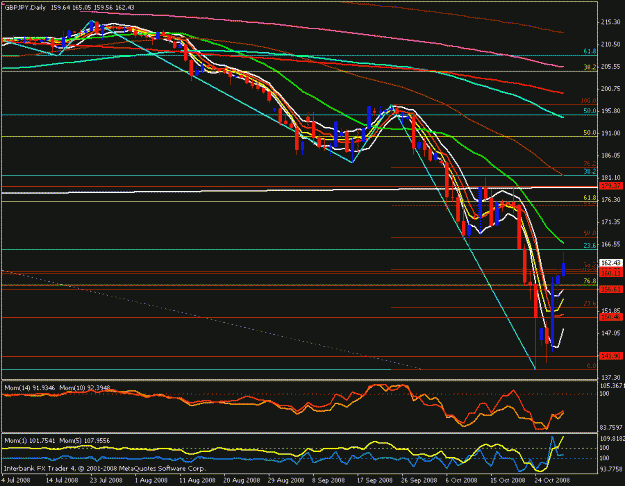Image resolution: width=625 pixels, height=486 pixels.
Task: Select the 17 Sep 2008 date label
Action: point(374,480)
